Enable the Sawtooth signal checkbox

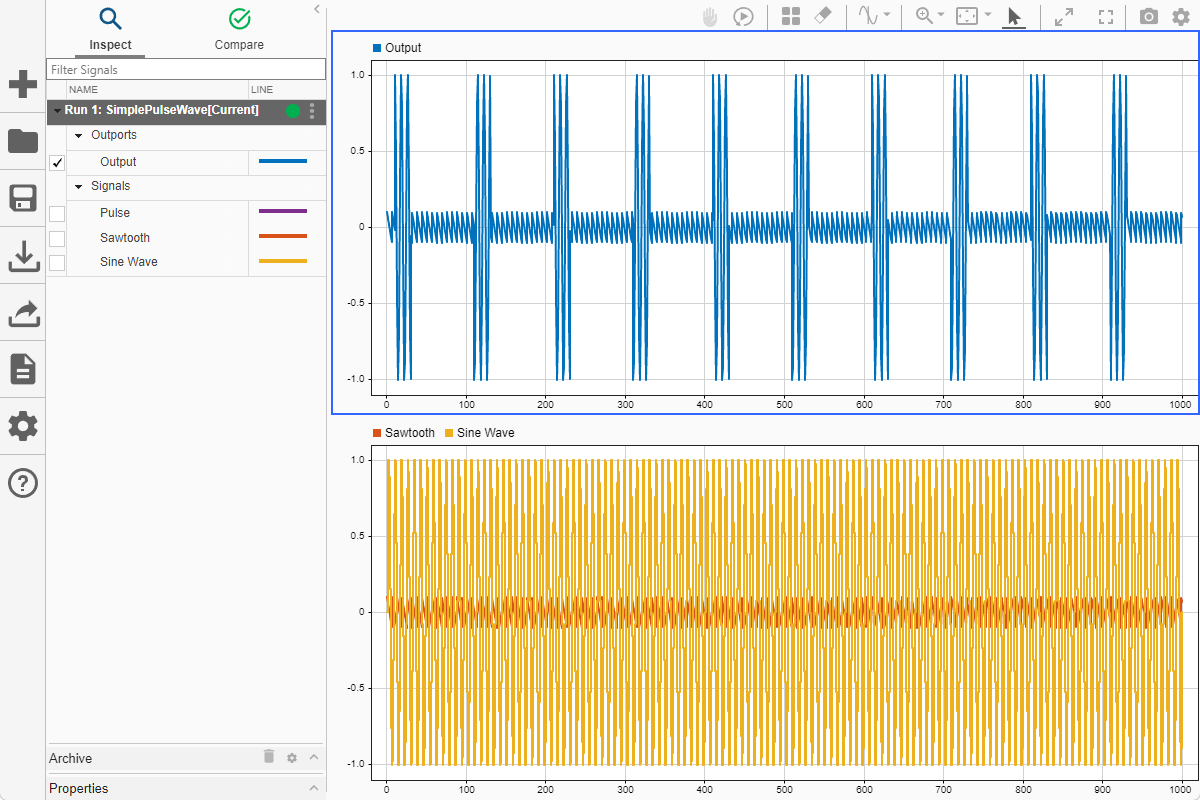coord(57,238)
